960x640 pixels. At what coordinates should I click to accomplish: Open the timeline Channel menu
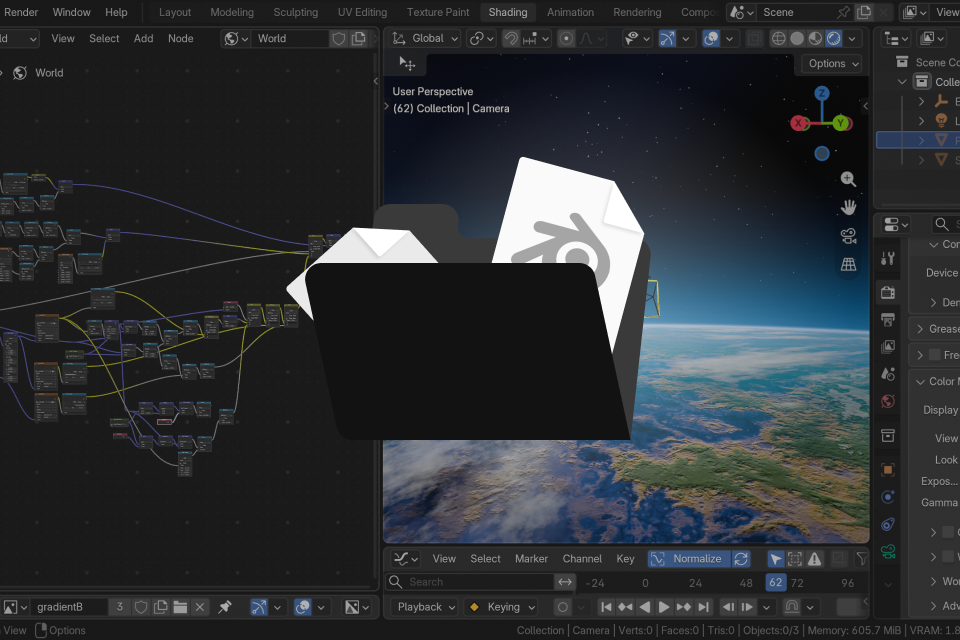click(x=582, y=559)
